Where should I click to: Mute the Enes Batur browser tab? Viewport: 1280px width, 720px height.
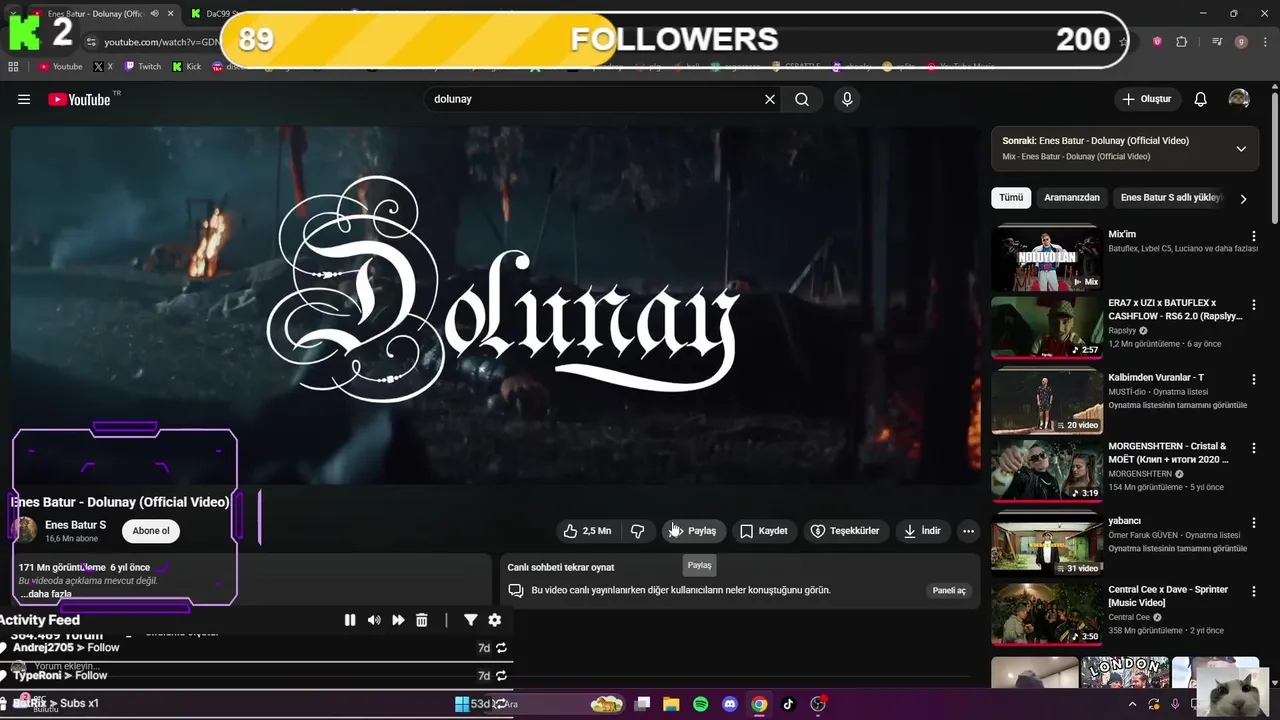tap(154, 14)
